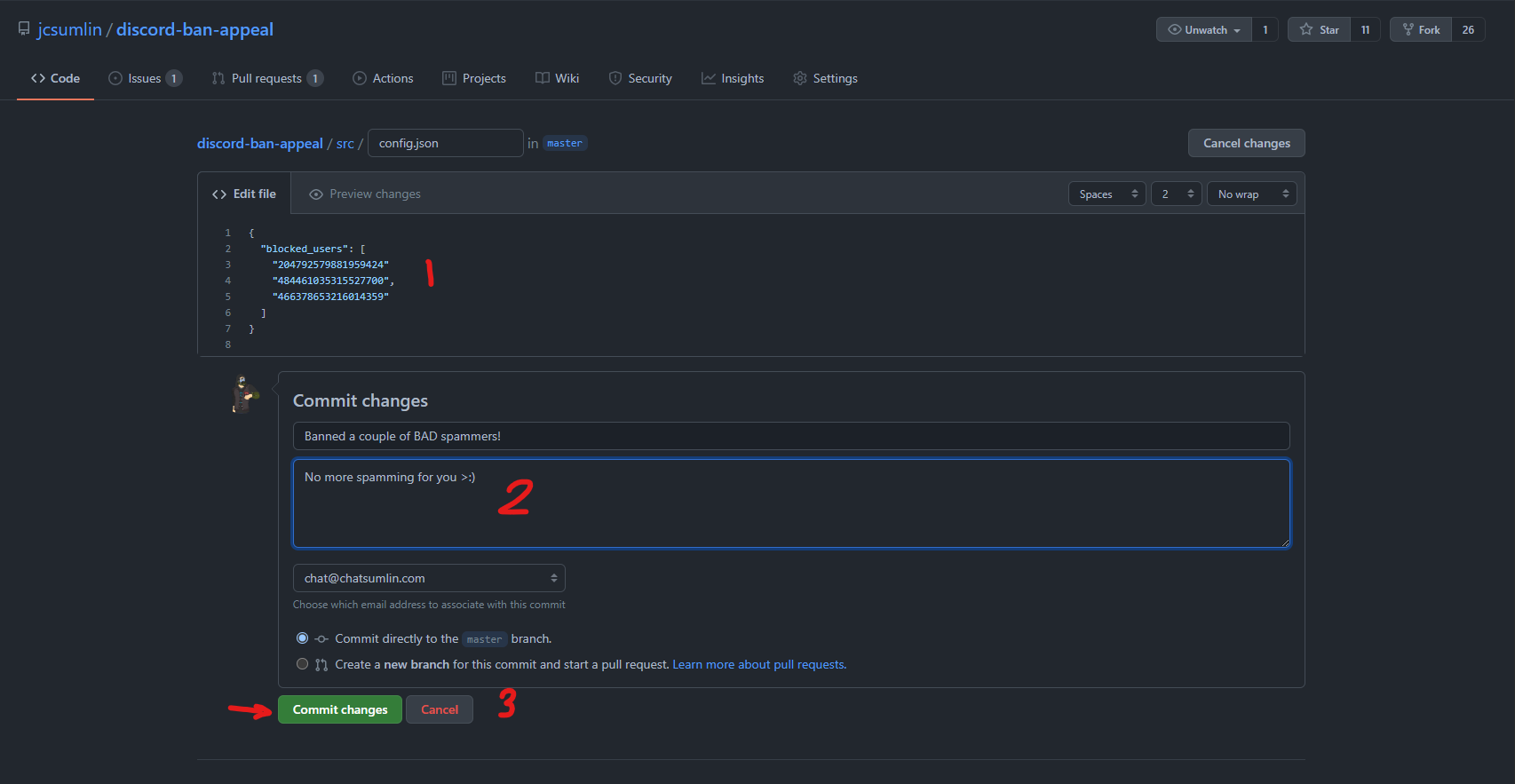The width and height of the screenshot is (1515, 784).
Task: Click the line "484461035315527700" in editor
Action: [333, 281]
